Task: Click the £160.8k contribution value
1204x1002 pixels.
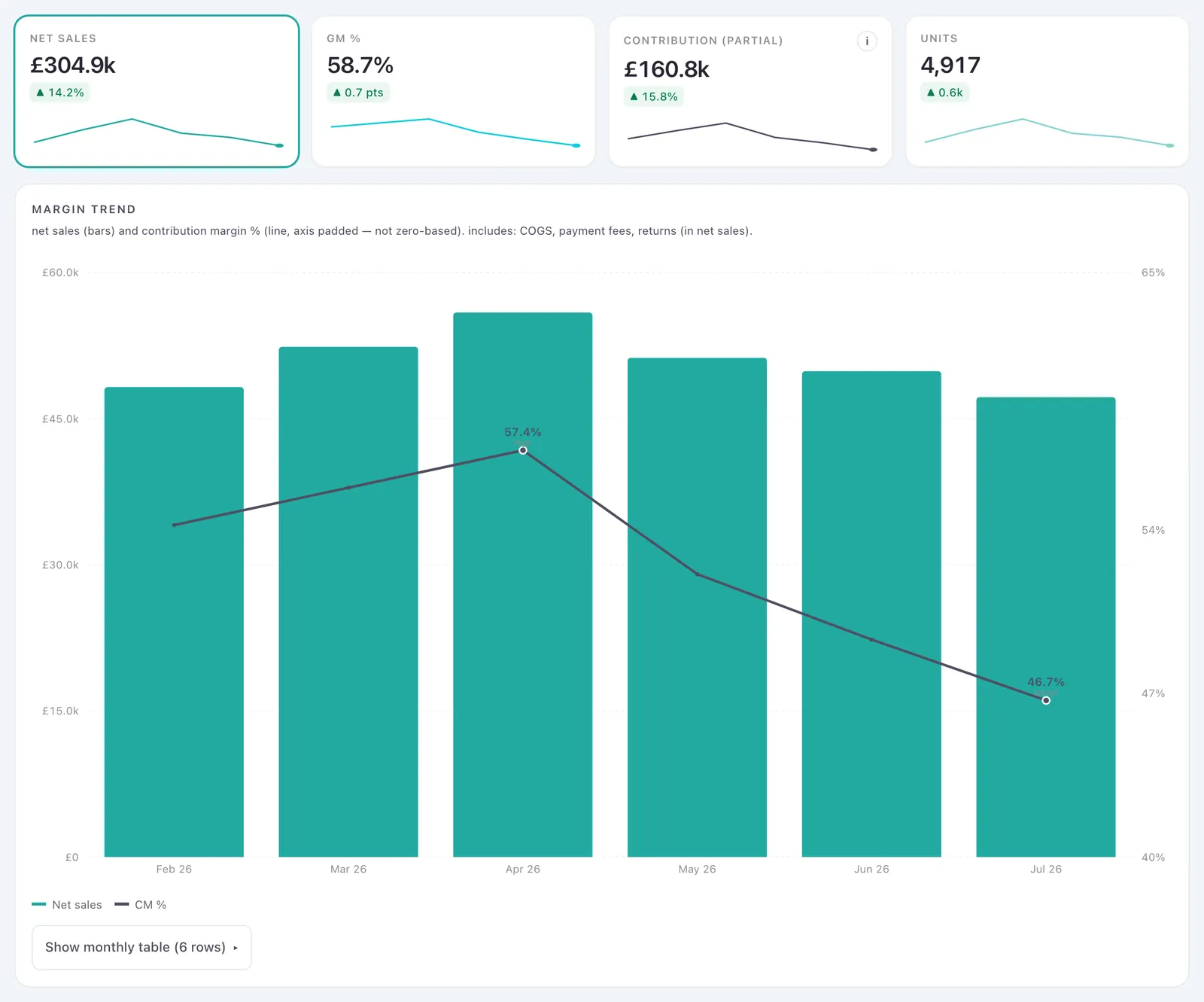Action: click(x=667, y=69)
